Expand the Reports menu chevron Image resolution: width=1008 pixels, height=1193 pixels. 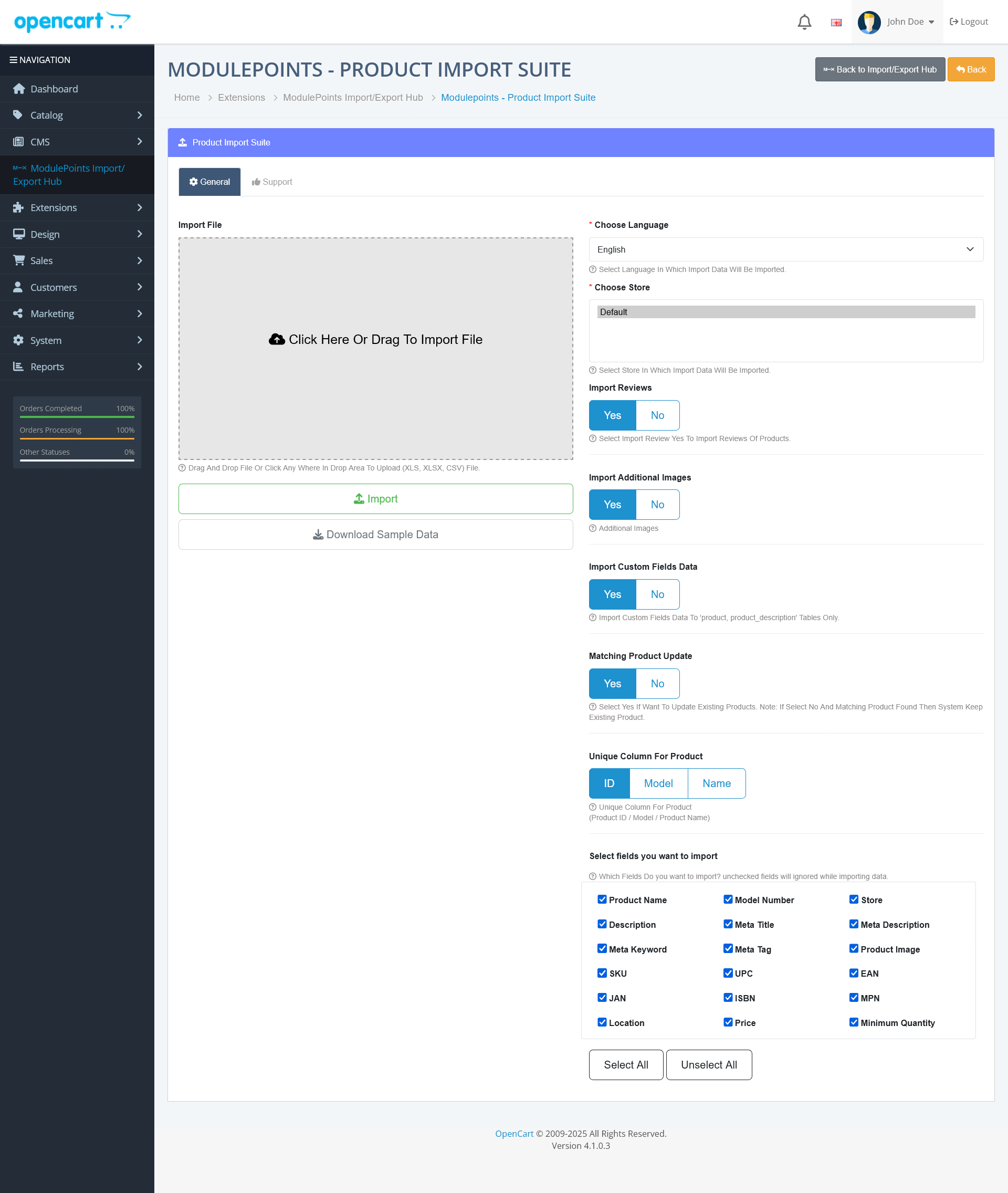tap(140, 367)
